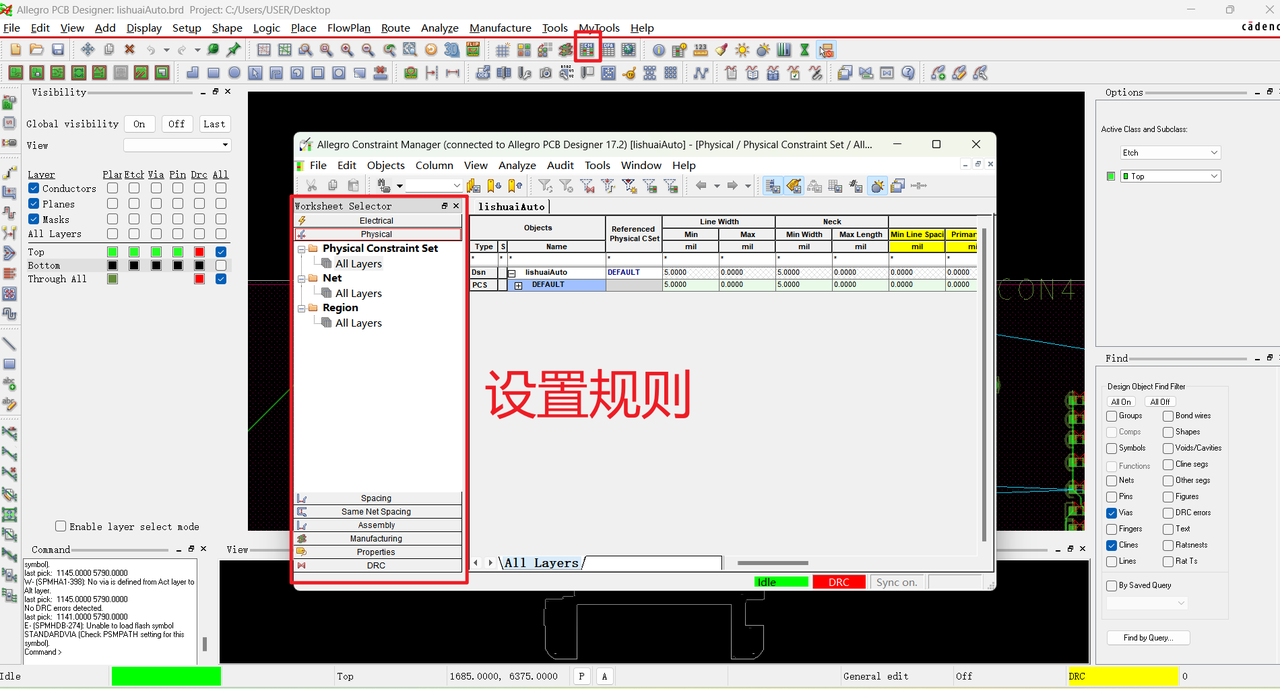Viewport: 1280px width, 689px height.
Task: Open the Visibility View dropdown
Action: 177,145
